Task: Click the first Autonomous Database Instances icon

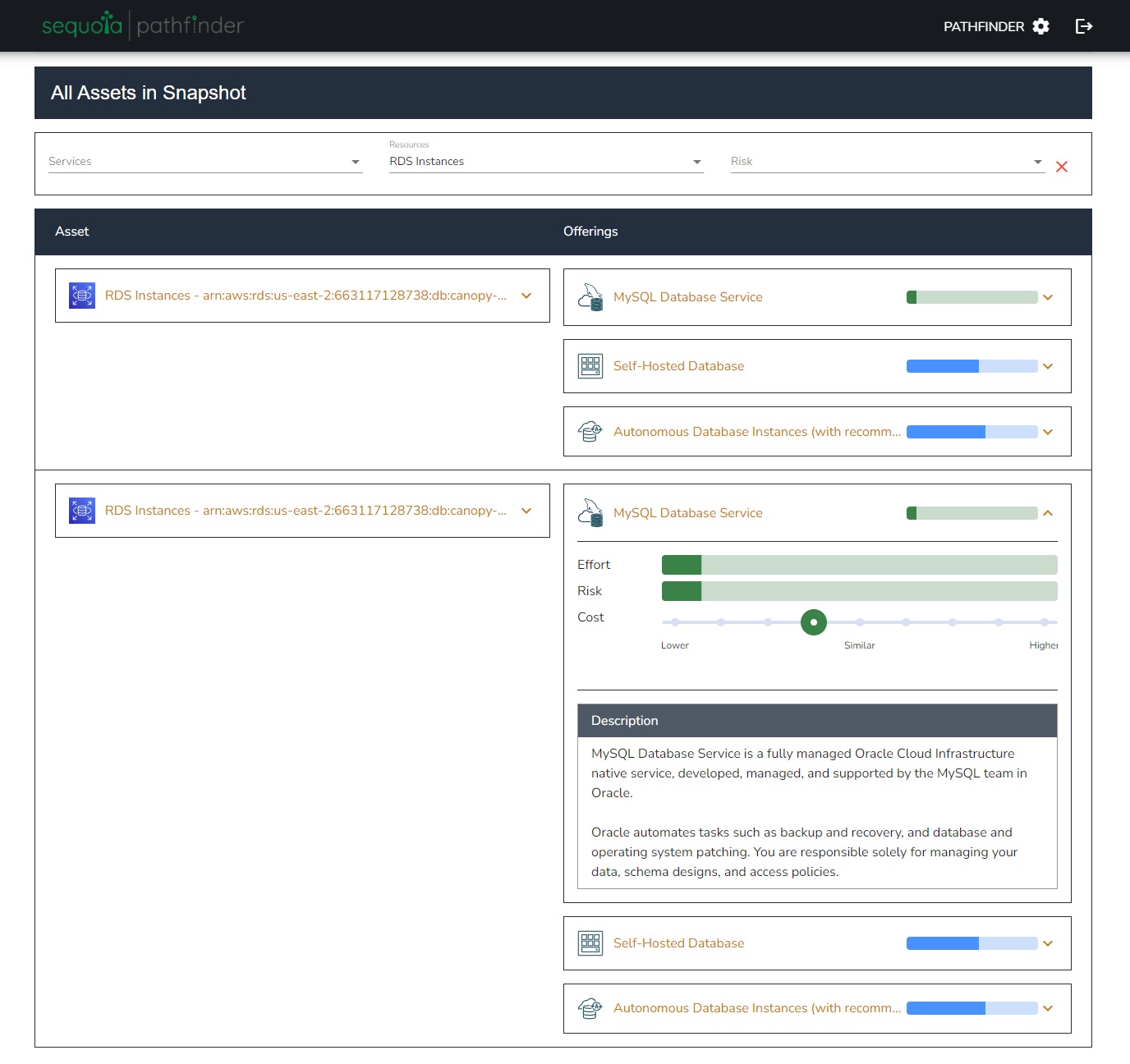Action: point(590,432)
